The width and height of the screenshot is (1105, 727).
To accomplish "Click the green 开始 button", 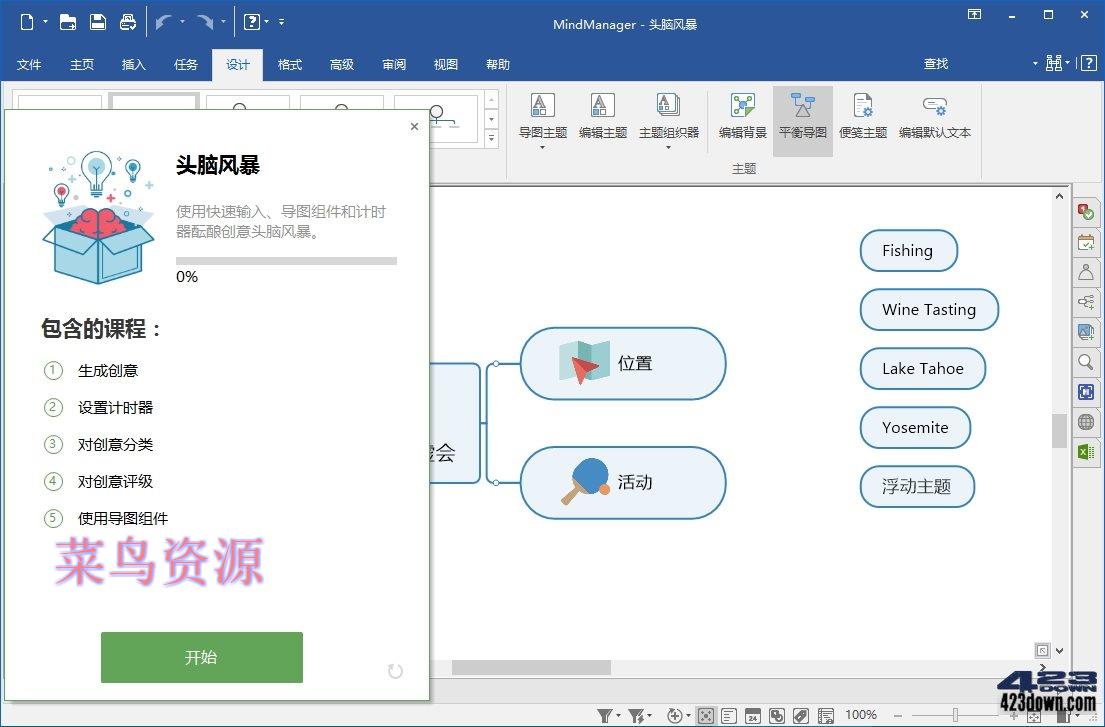I will (x=201, y=658).
